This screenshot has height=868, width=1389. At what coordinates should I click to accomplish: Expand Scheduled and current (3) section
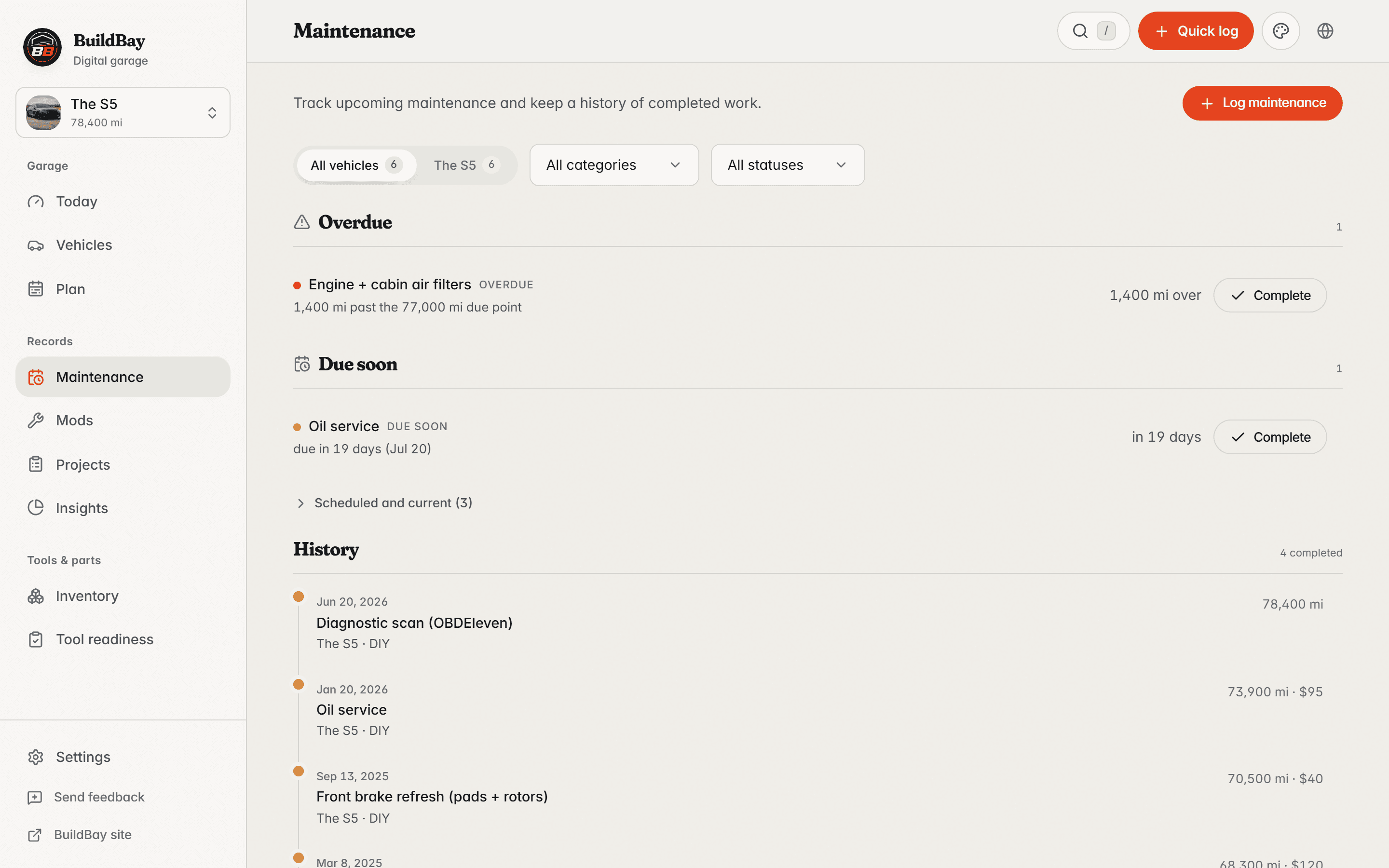383,503
